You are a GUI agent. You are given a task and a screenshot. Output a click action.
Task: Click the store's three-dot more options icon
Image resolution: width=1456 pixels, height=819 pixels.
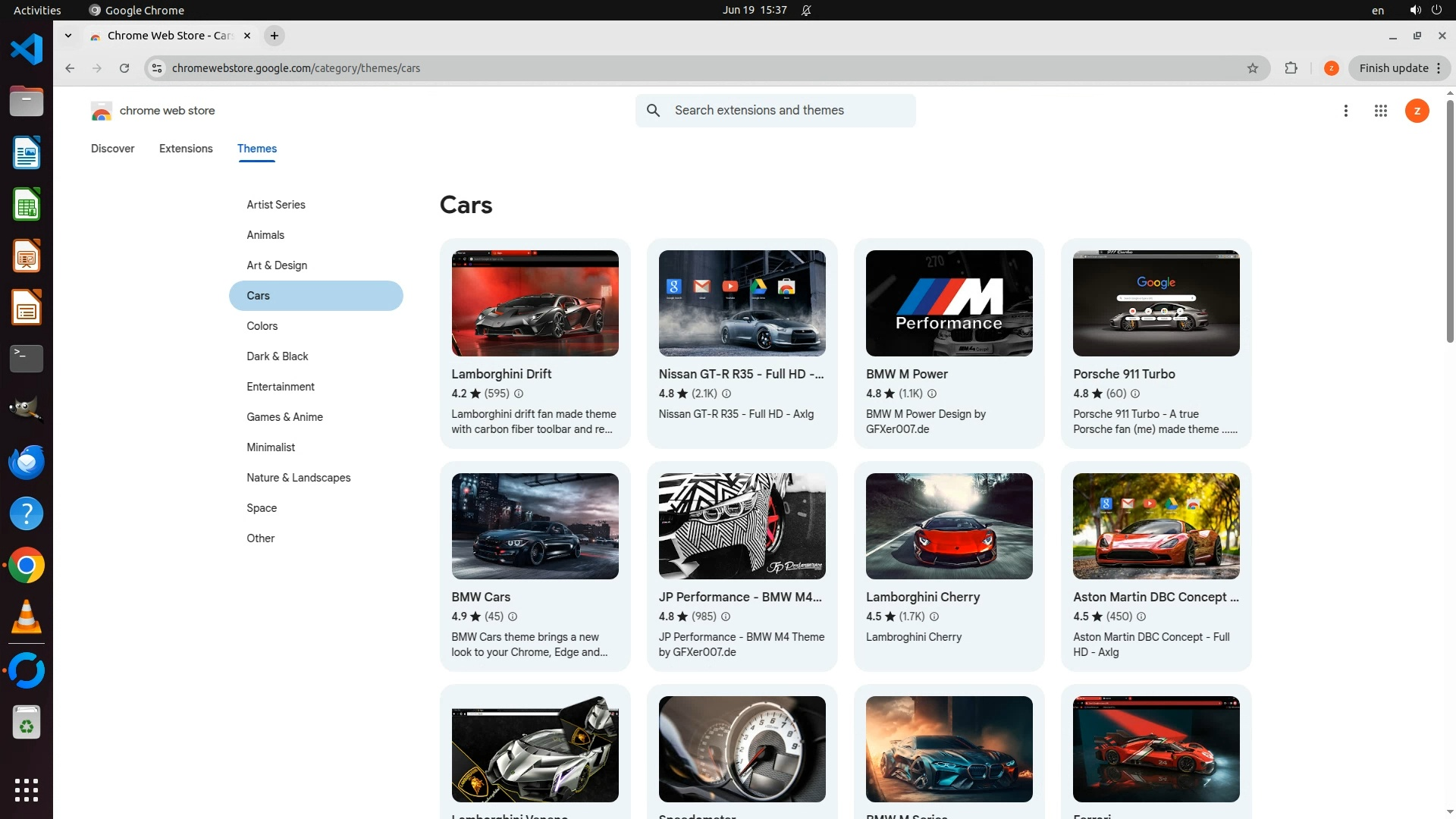(x=1345, y=111)
